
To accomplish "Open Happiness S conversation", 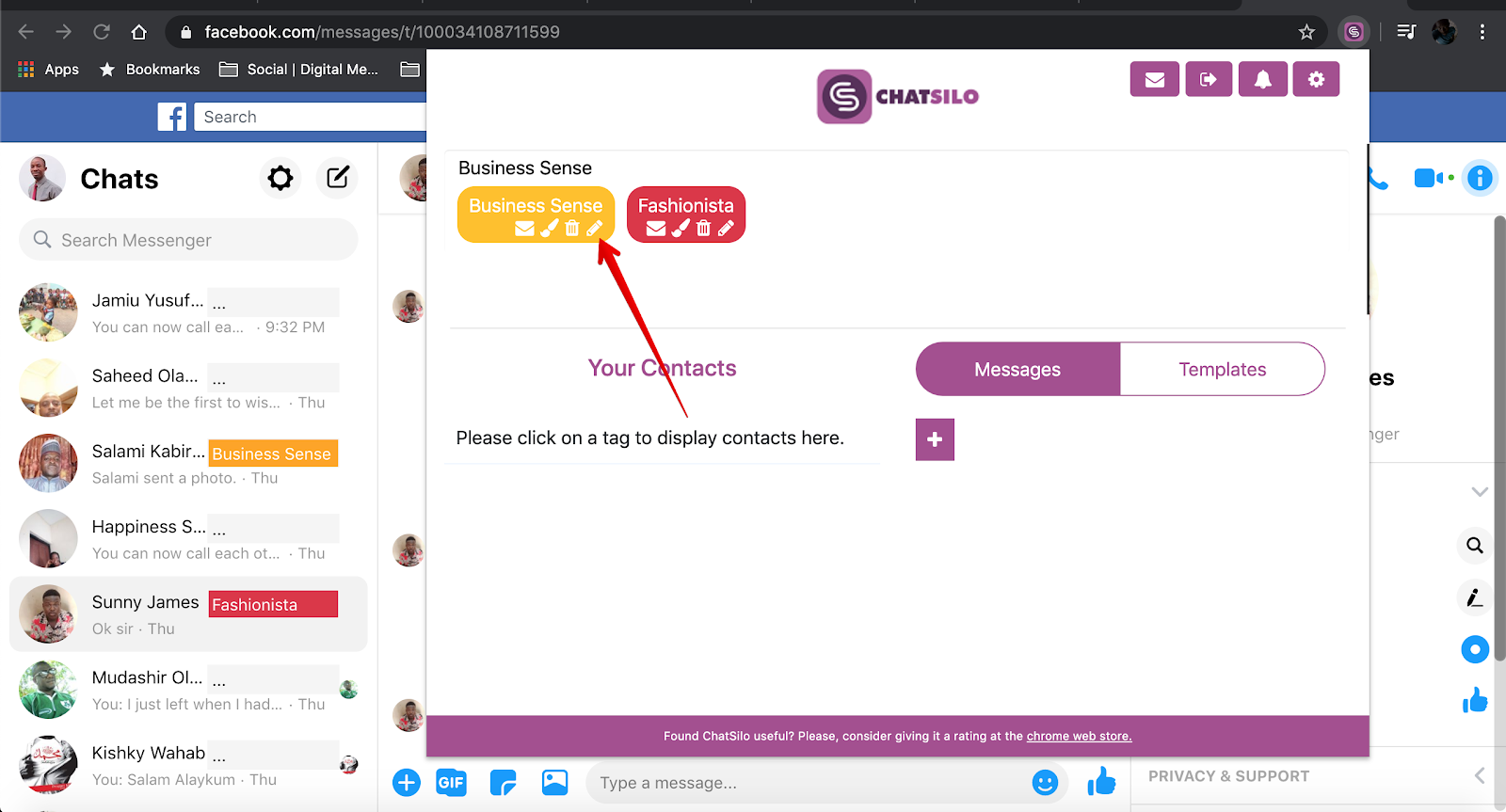I will (x=188, y=538).
